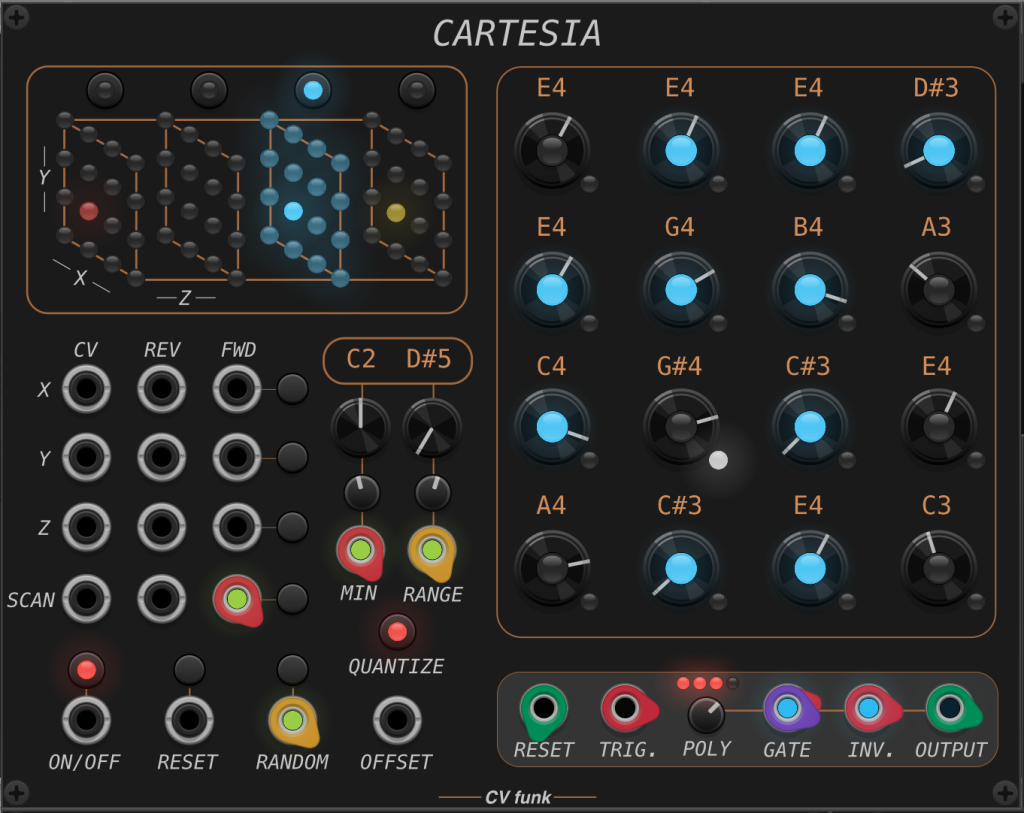
Task: Click the B4 step knob
Action: (810, 290)
